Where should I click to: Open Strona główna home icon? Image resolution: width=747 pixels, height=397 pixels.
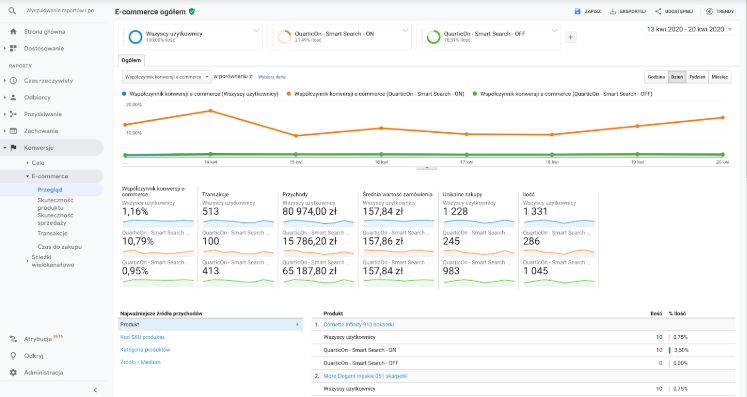point(13,31)
